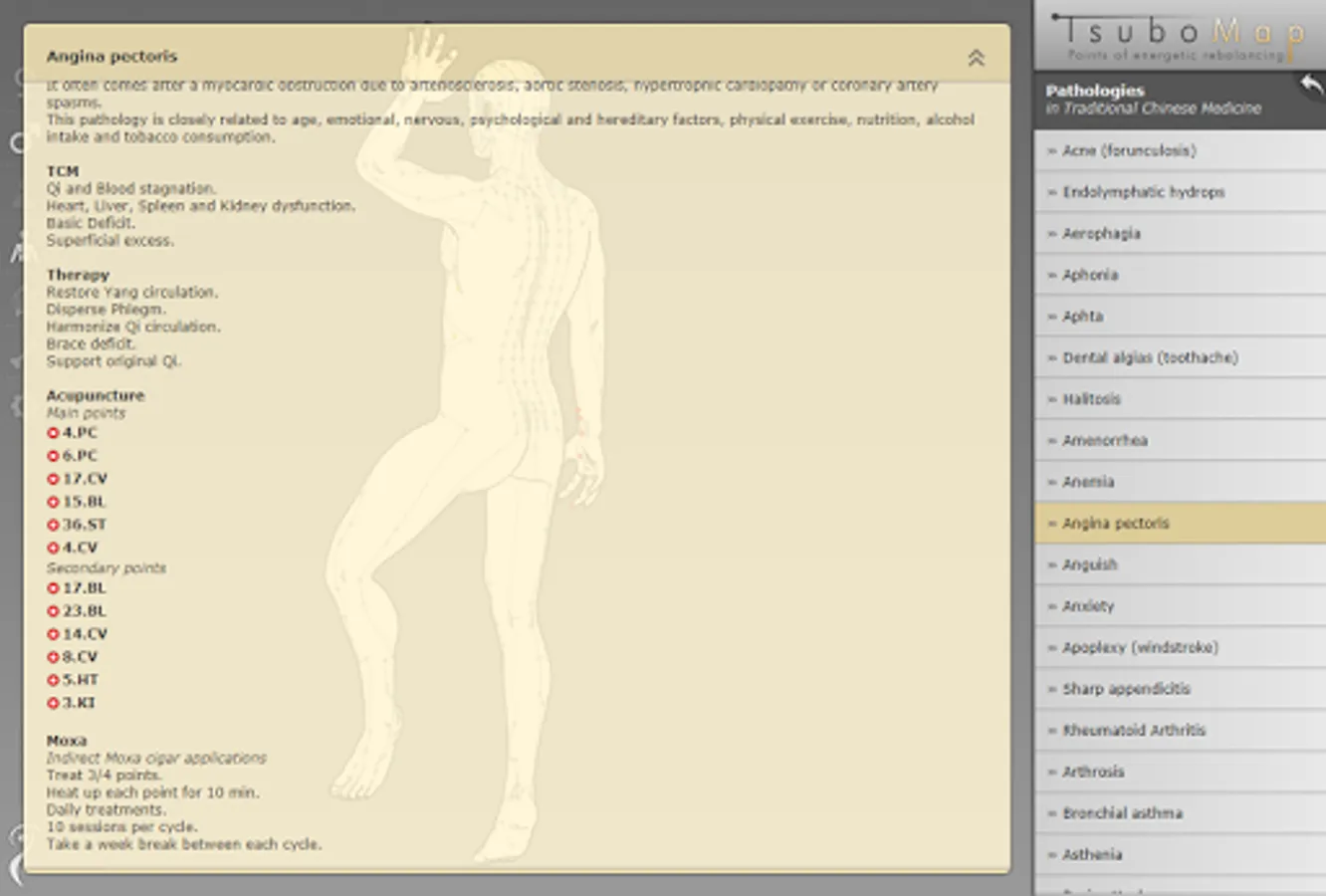This screenshot has height=896, width=1326.
Task: Open main point 17.CV
Action: pos(78,479)
